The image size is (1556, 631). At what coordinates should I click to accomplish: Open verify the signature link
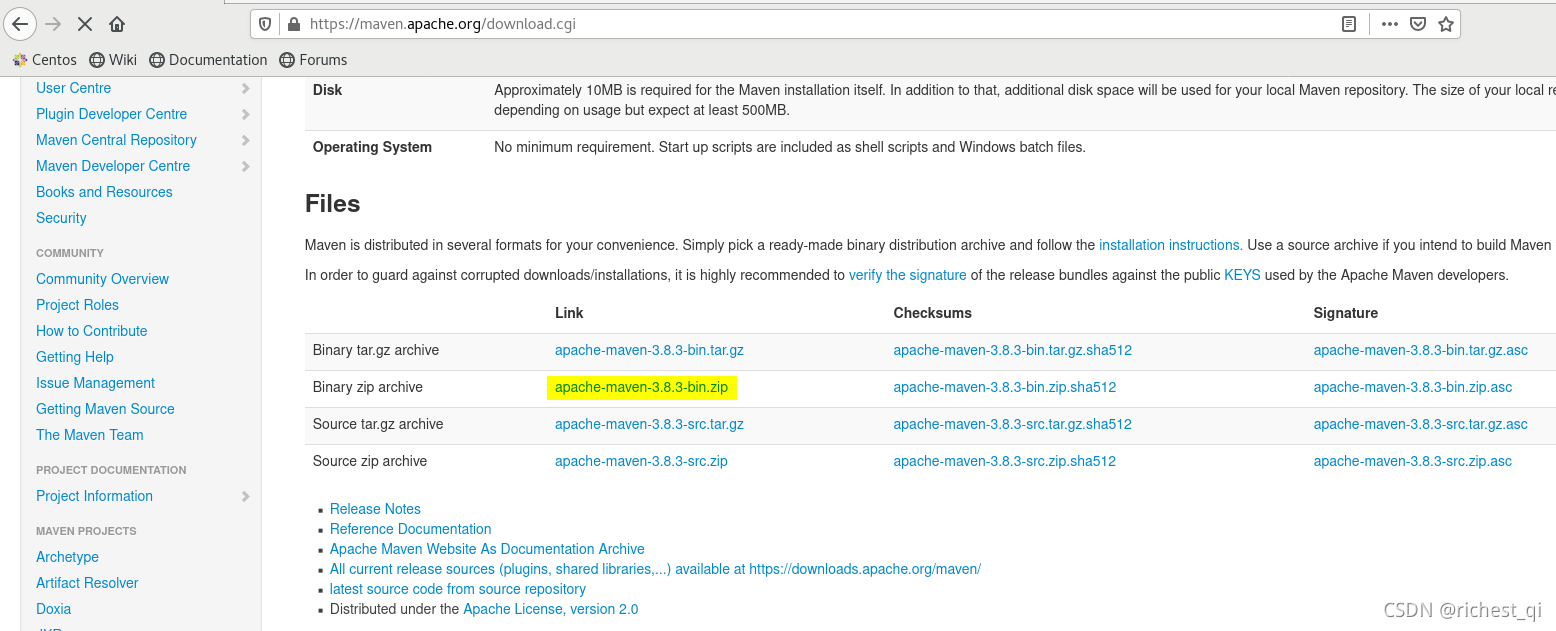(908, 275)
